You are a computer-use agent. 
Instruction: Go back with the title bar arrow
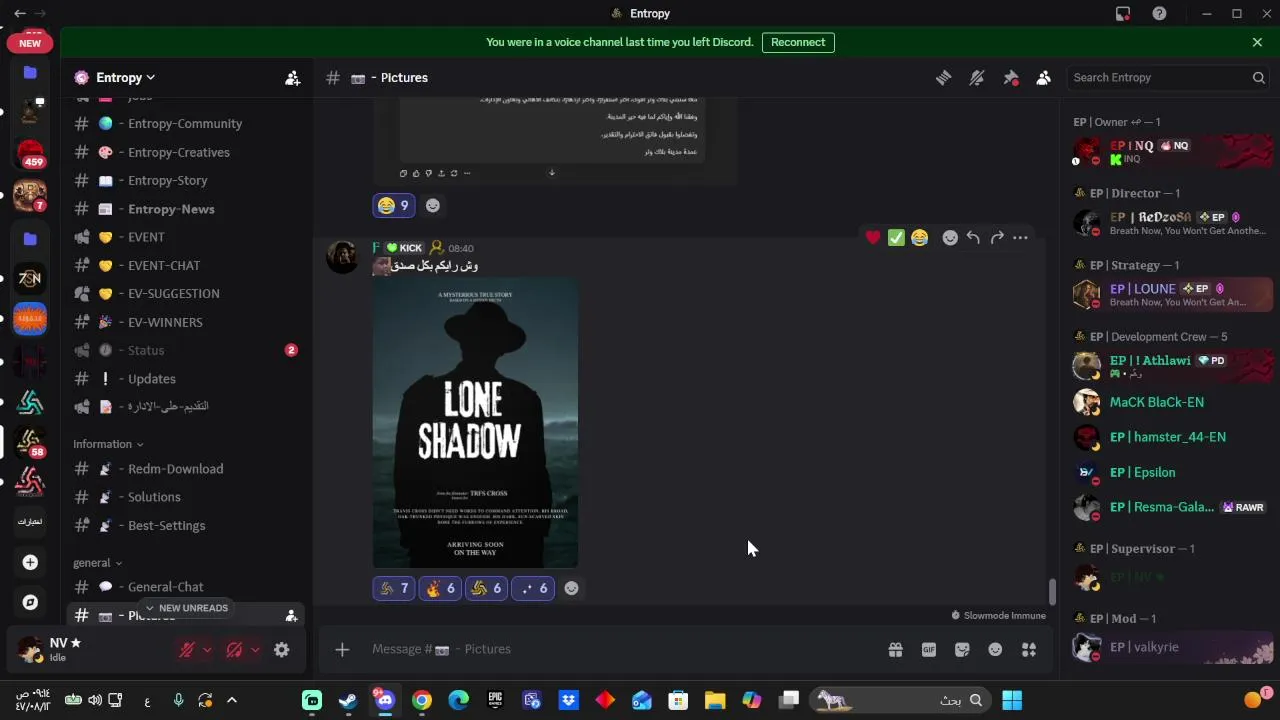pos(19,13)
